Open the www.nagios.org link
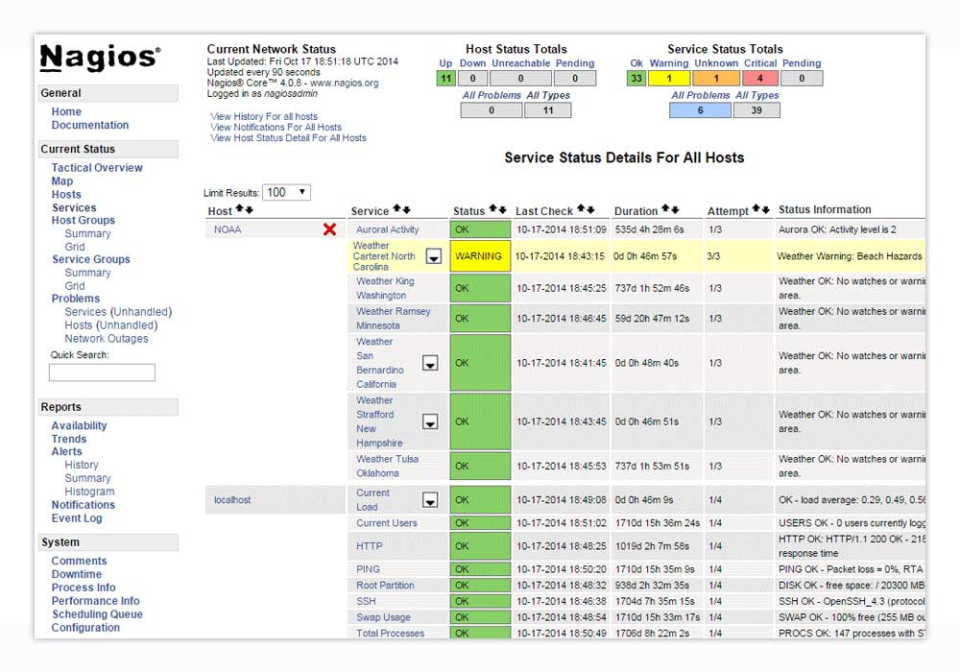960x672 pixels. (x=344, y=83)
